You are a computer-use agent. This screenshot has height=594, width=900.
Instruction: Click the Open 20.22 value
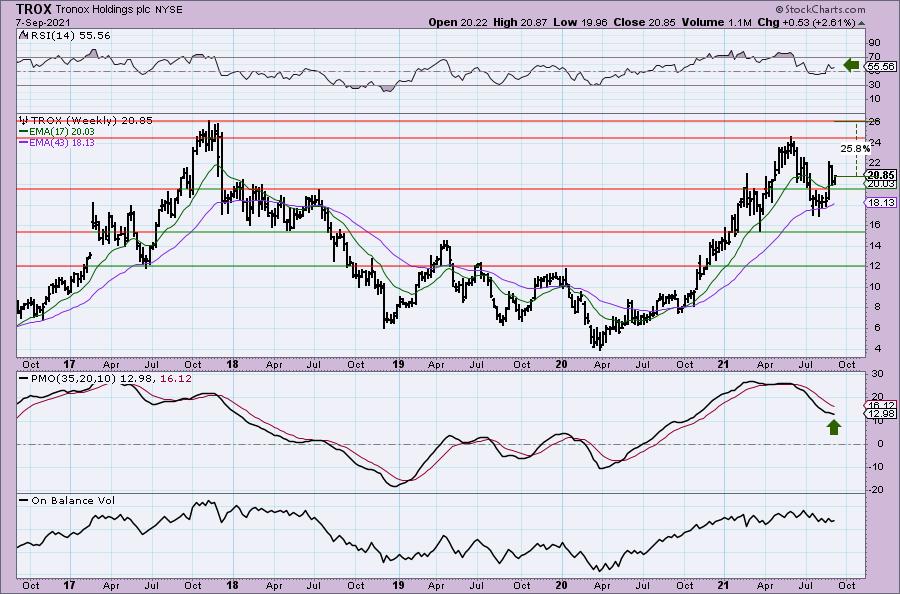[458, 22]
